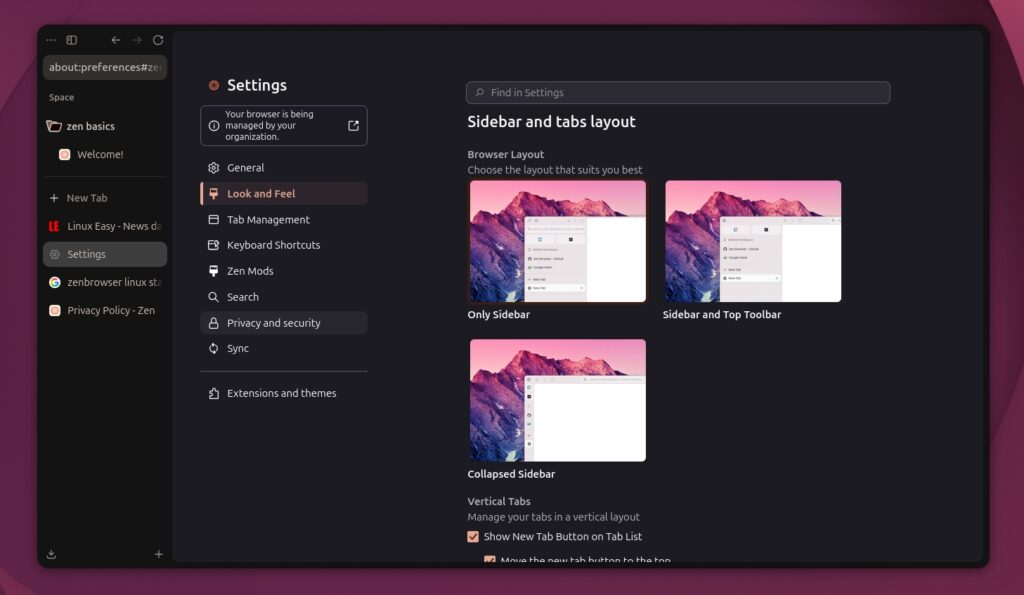Image resolution: width=1024 pixels, height=595 pixels.
Task: Choose the Collapsed Sidebar layout thumbnail
Action: tap(558, 400)
